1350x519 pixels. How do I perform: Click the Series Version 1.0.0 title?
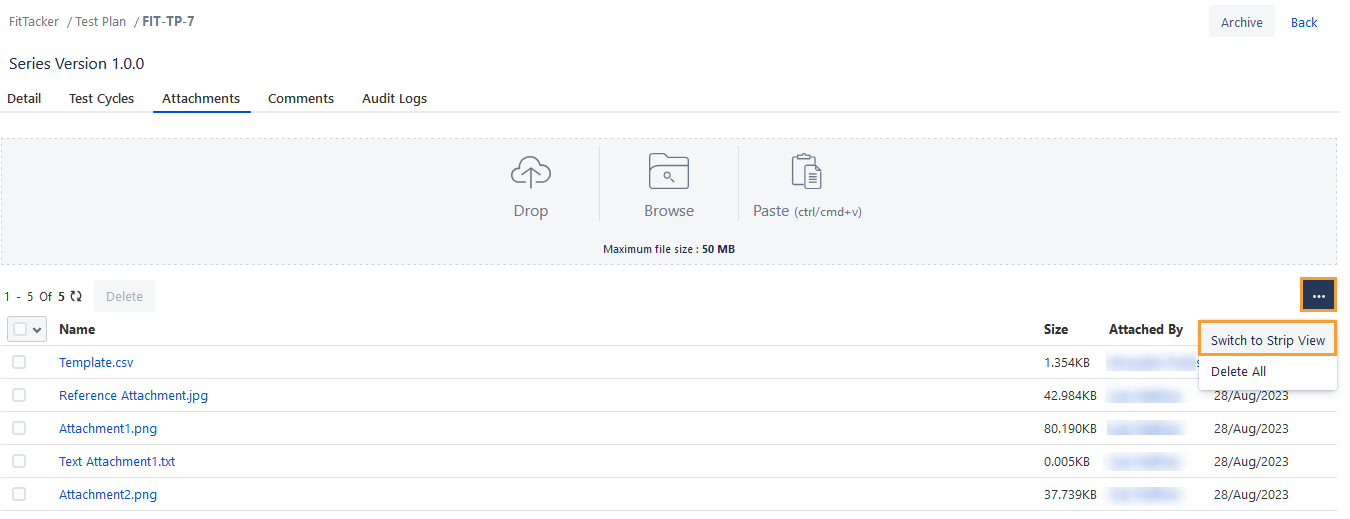coord(77,63)
